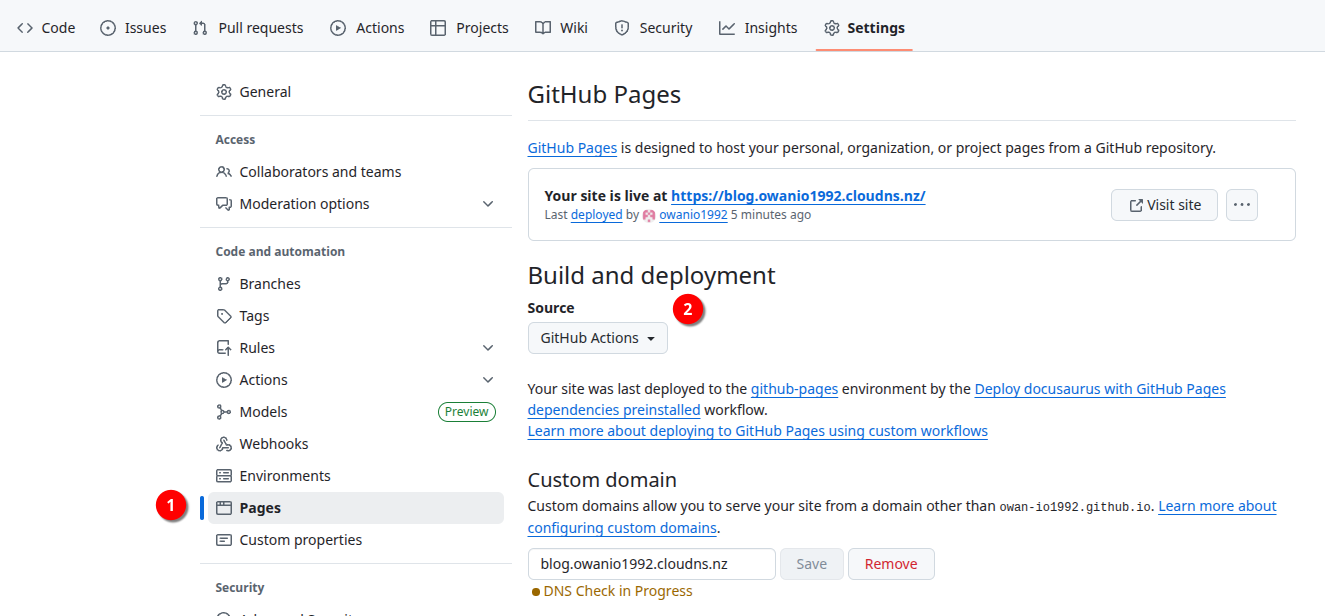Open the three-dot menu beside Visit site
1325x616 pixels.
tap(1242, 205)
